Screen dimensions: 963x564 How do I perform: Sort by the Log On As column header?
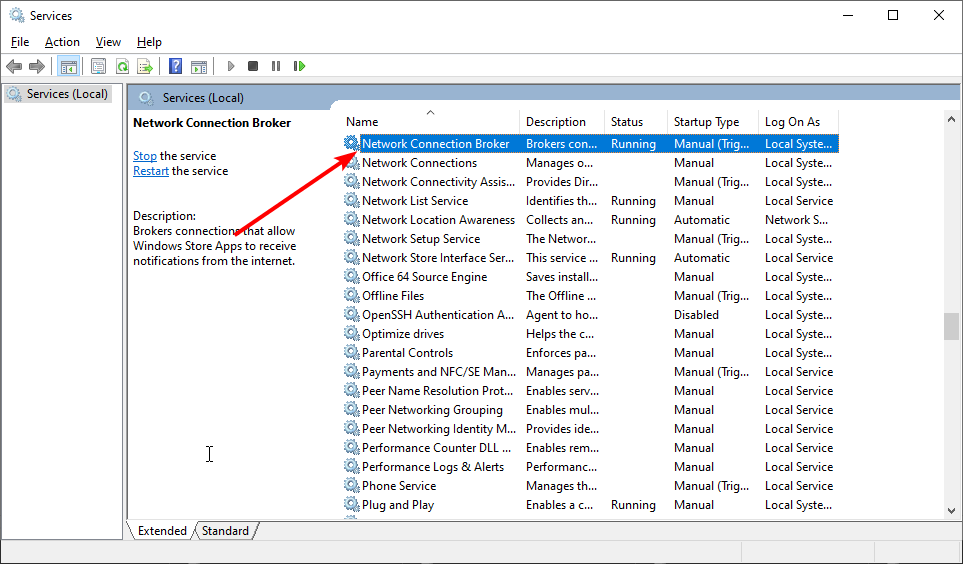tap(798, 122)
